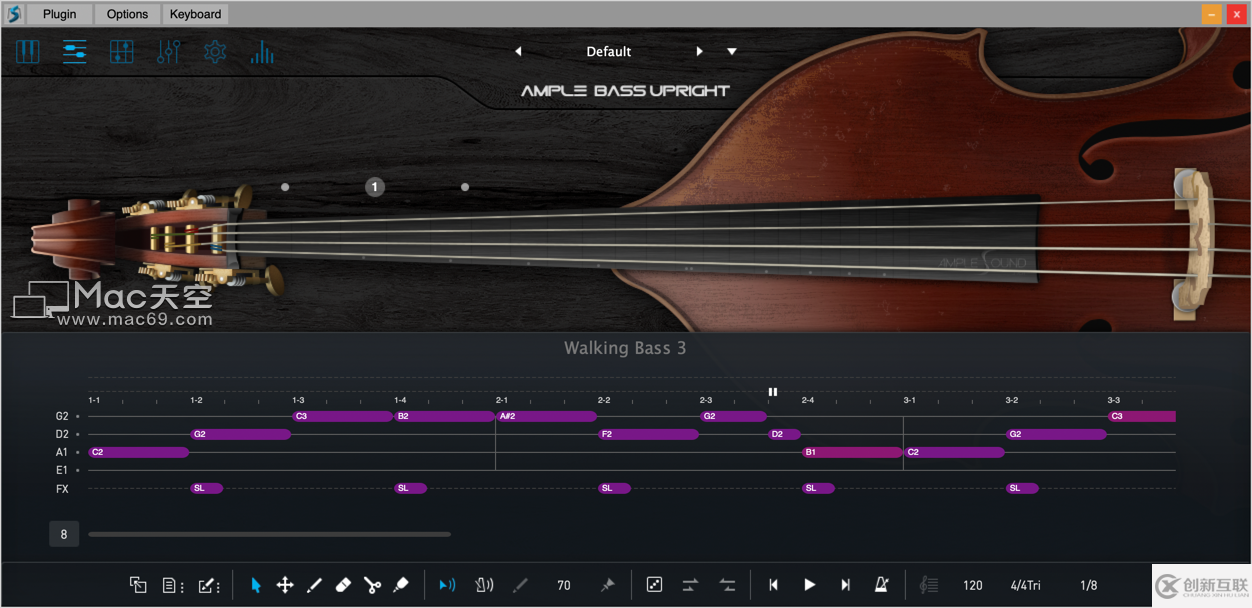Open the Default preset dropdown arrow
The height and width of the screenshot is (608, 1252).
(x=732, y=51)
